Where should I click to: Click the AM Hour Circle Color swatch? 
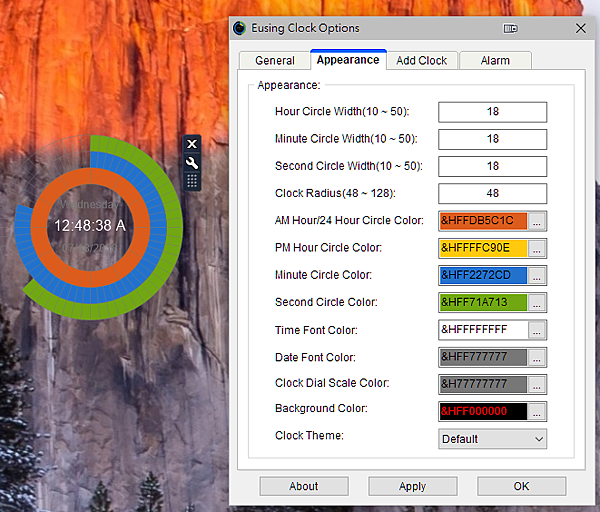point(483,221)
